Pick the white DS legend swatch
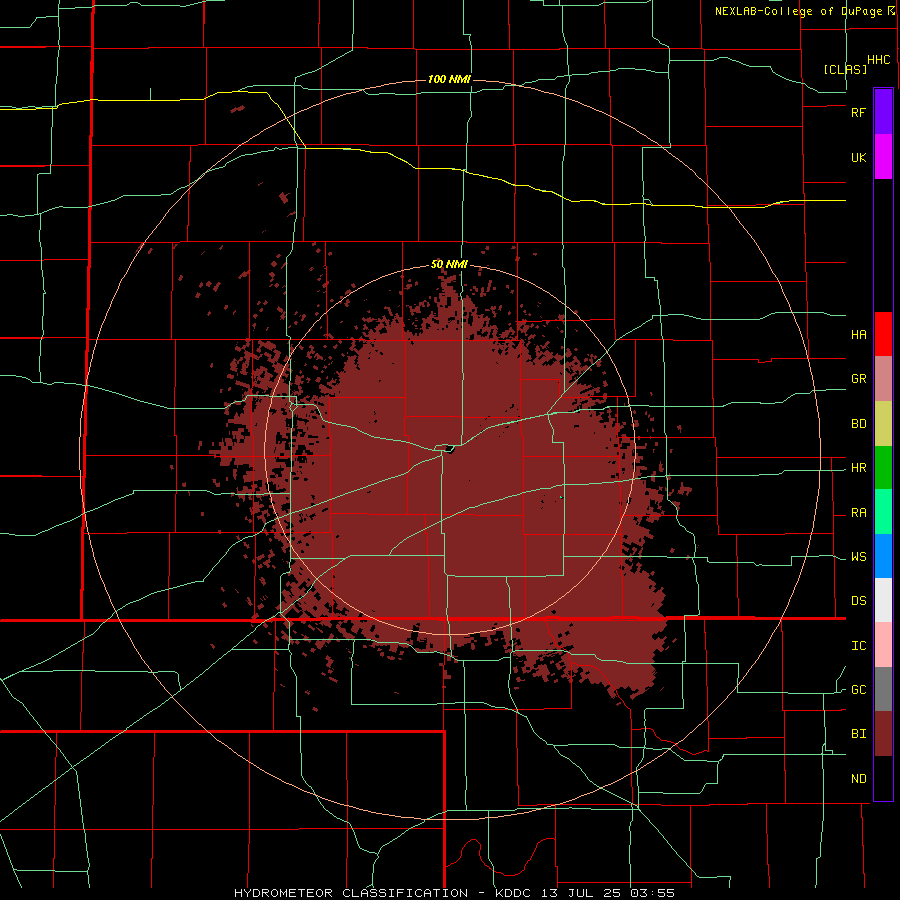Image resolution: width=900 pixels, height=900 pixels. pyautogui.click(x=883, y=600)
